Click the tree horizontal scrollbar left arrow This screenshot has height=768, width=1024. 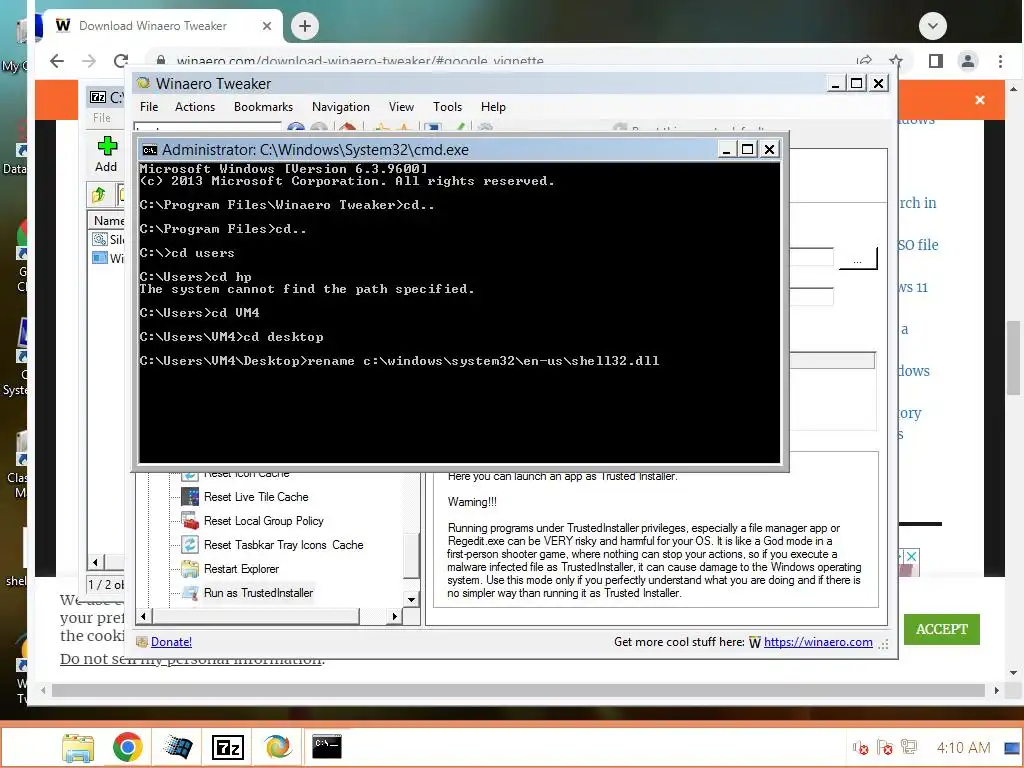(143, 616)
